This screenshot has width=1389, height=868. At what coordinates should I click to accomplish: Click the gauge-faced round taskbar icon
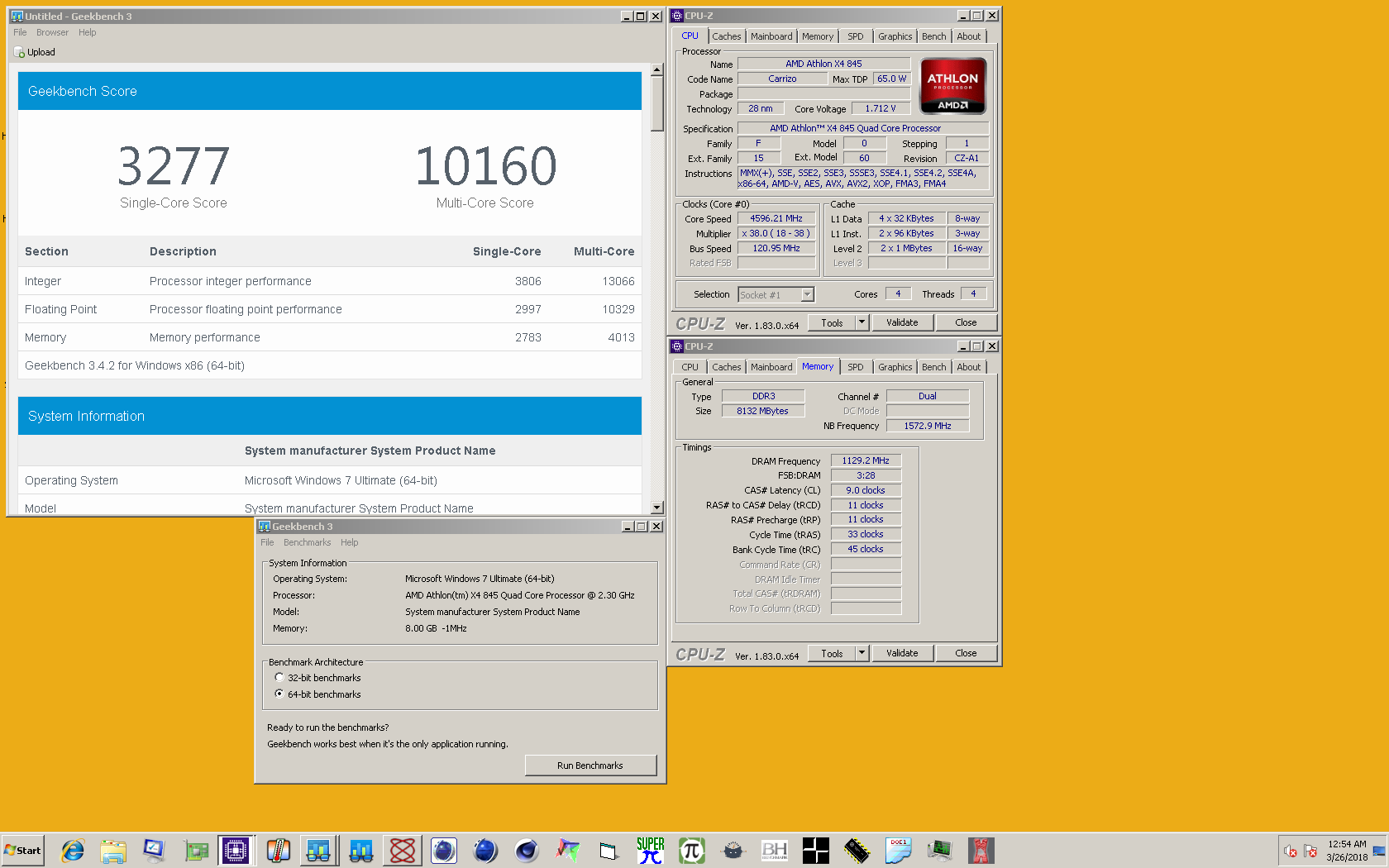pyautogui.click(x=733, y=850)
